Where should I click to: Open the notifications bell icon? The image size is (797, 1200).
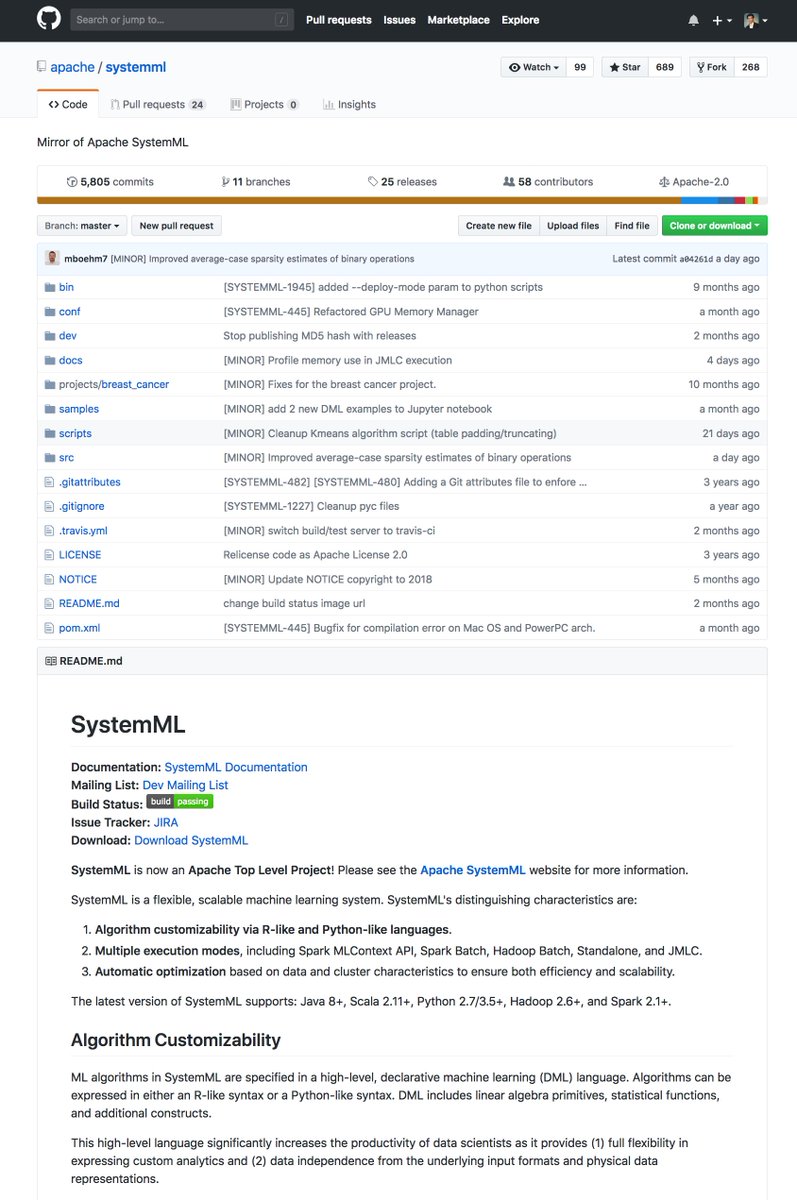tap(694, 20)
